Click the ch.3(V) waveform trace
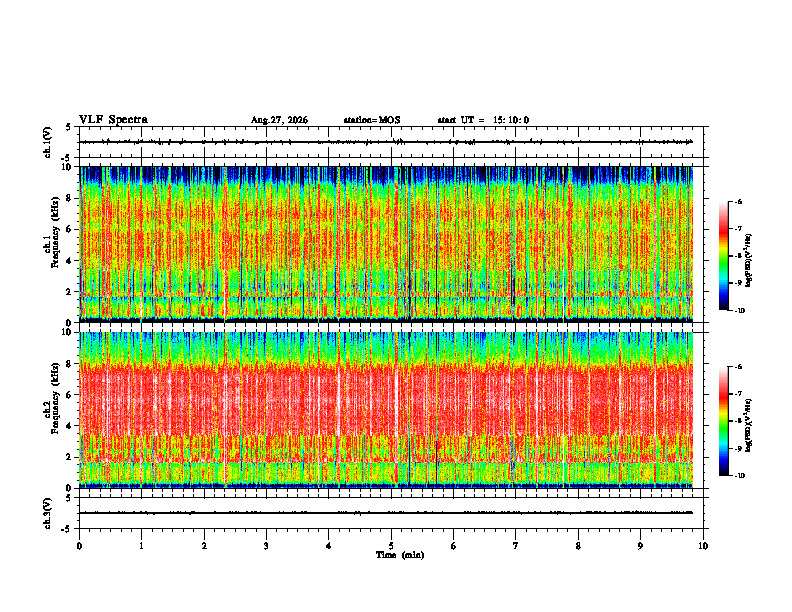Screen dimensions: 792x612 tap(386, 513)
